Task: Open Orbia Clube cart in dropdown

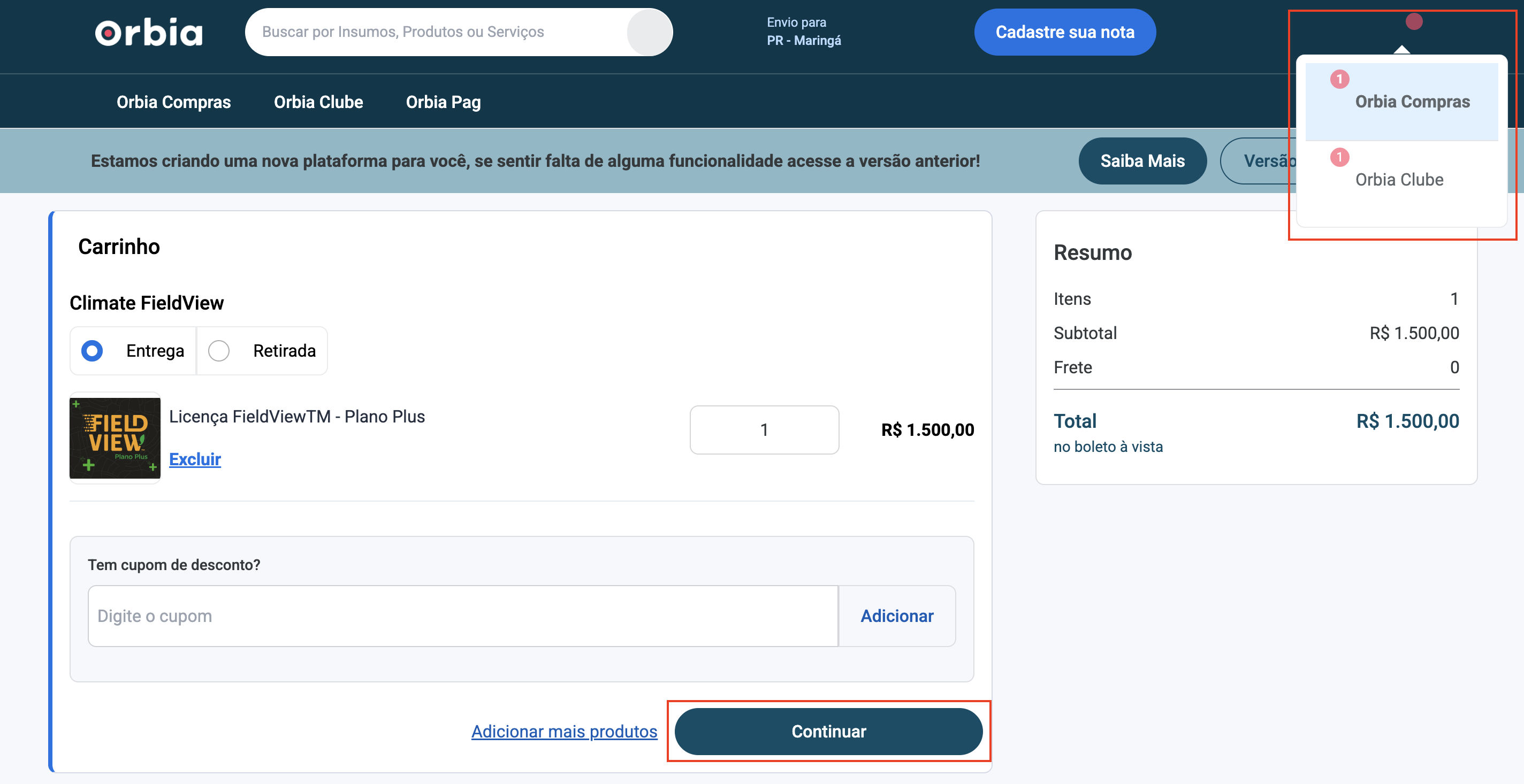Action: coord(1399,179)
